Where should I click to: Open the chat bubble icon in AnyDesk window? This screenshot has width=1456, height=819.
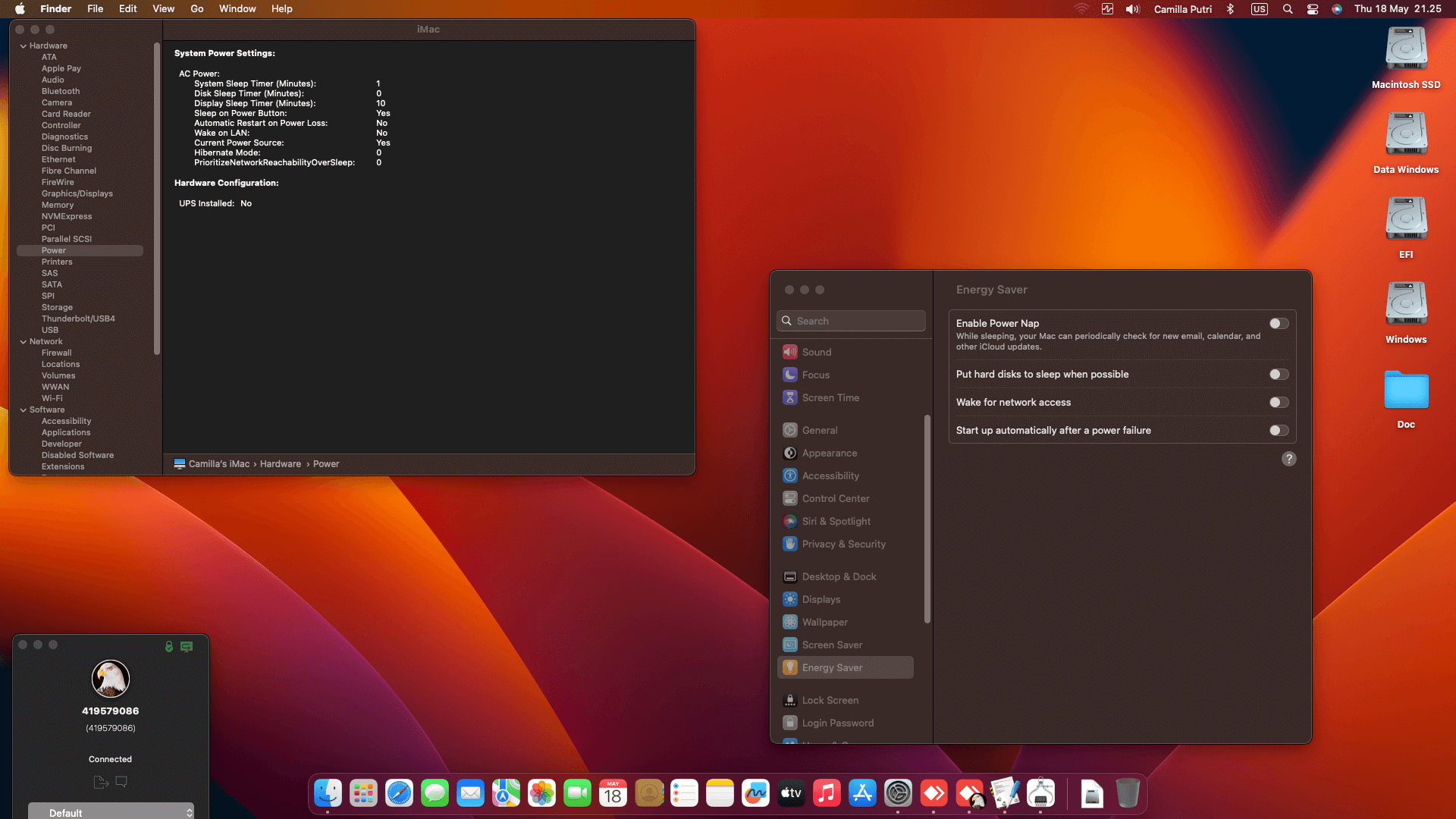[x=121, y=782]
